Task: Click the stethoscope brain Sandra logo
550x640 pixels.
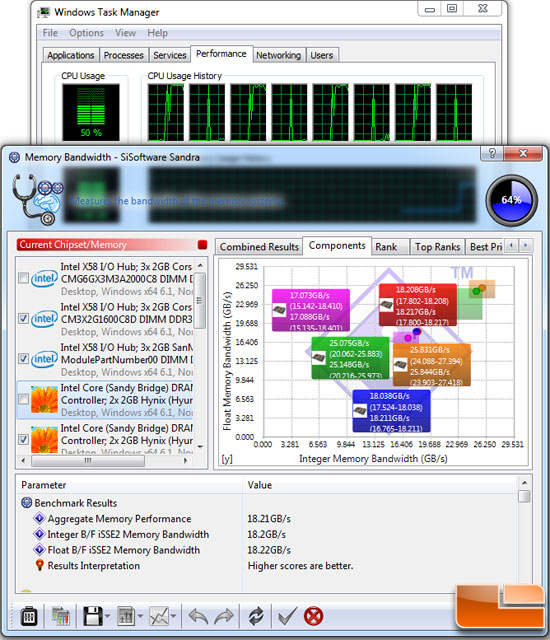Action: [x=38, y=199]
